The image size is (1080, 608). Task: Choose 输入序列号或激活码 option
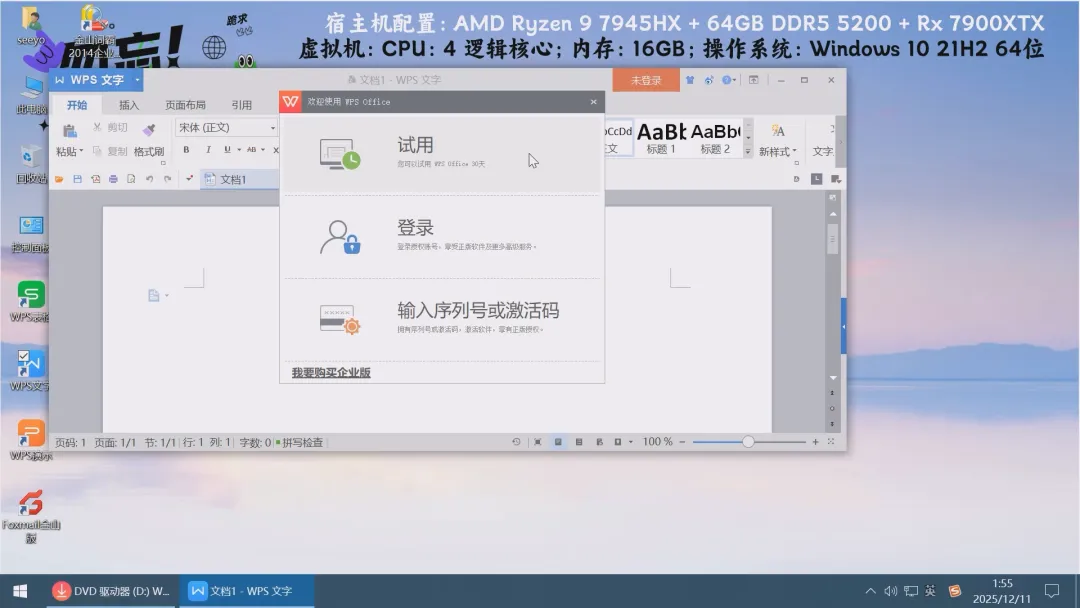coord(442,319)
